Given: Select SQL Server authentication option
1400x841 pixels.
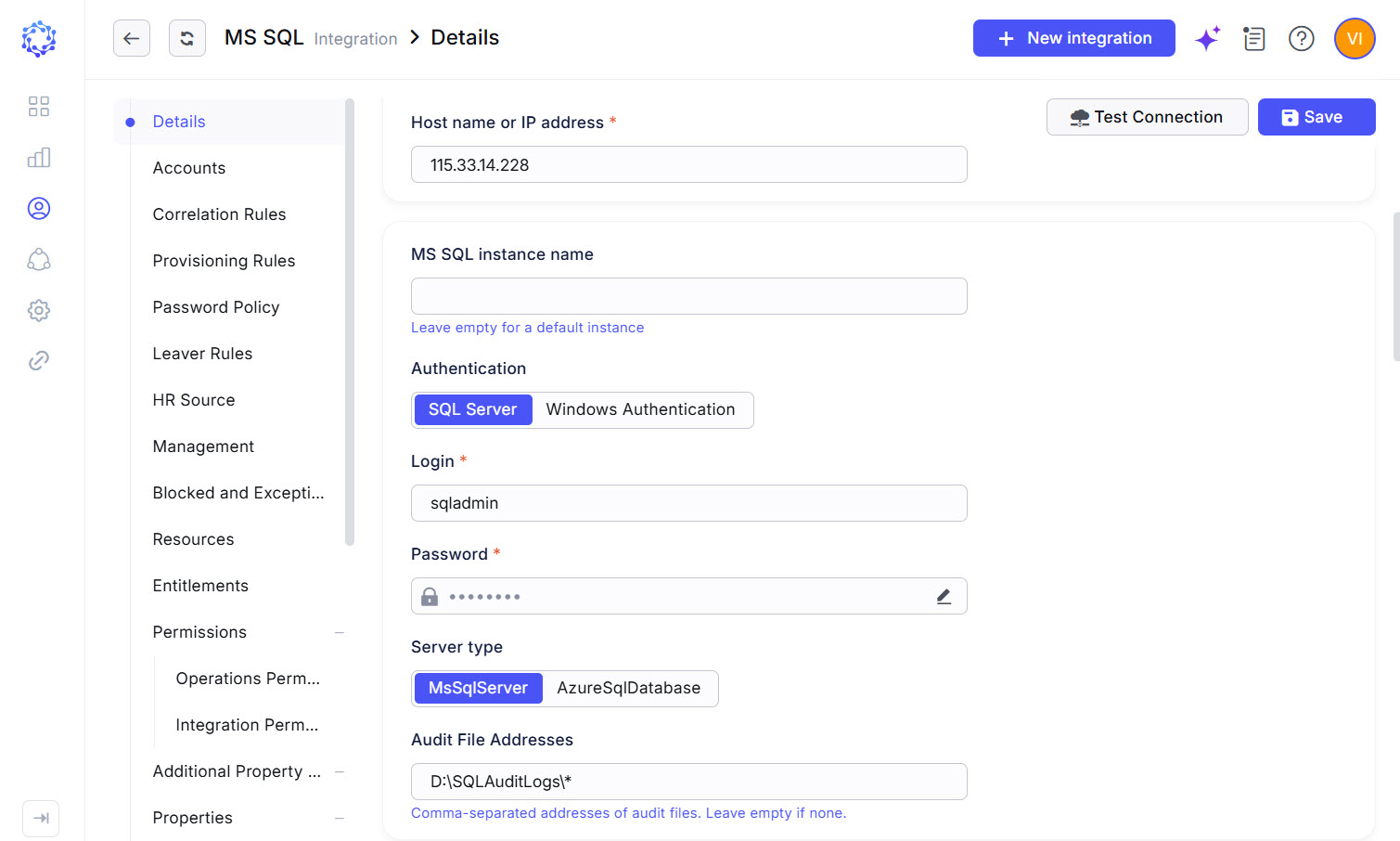Looking at the screenshot, I should (x=473, y=409).
